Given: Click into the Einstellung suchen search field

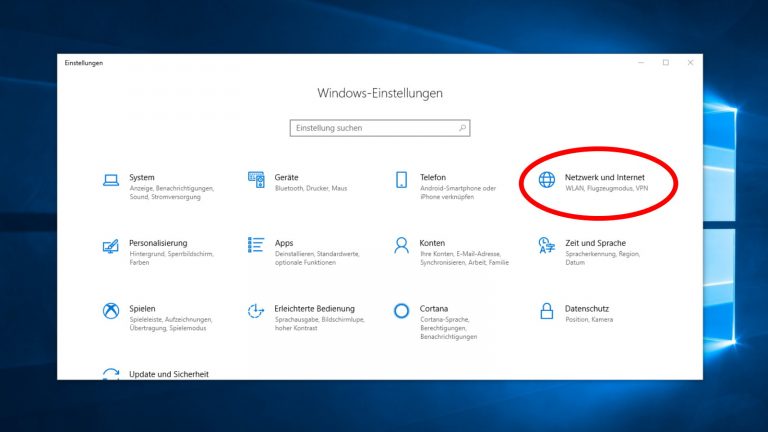Looking at the screenshot, I should pyautogui.click(x=374, y=128).
